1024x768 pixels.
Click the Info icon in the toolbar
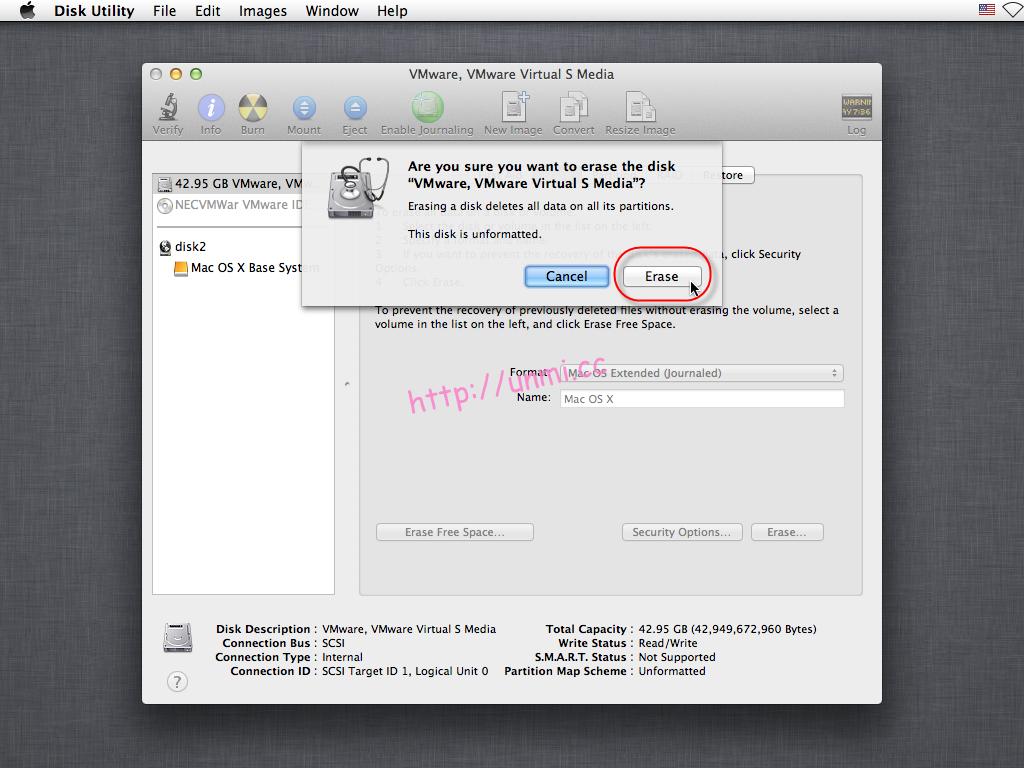211,110
